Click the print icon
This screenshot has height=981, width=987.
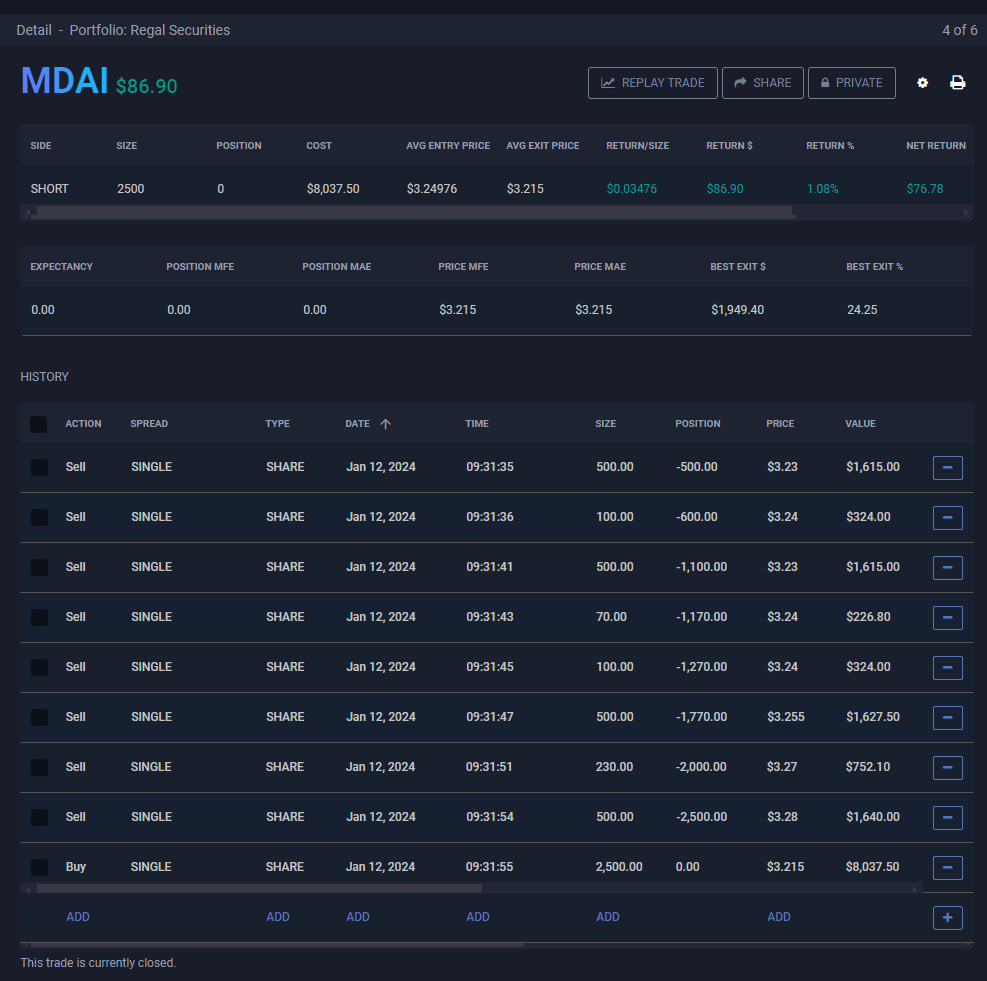[957, 83]
